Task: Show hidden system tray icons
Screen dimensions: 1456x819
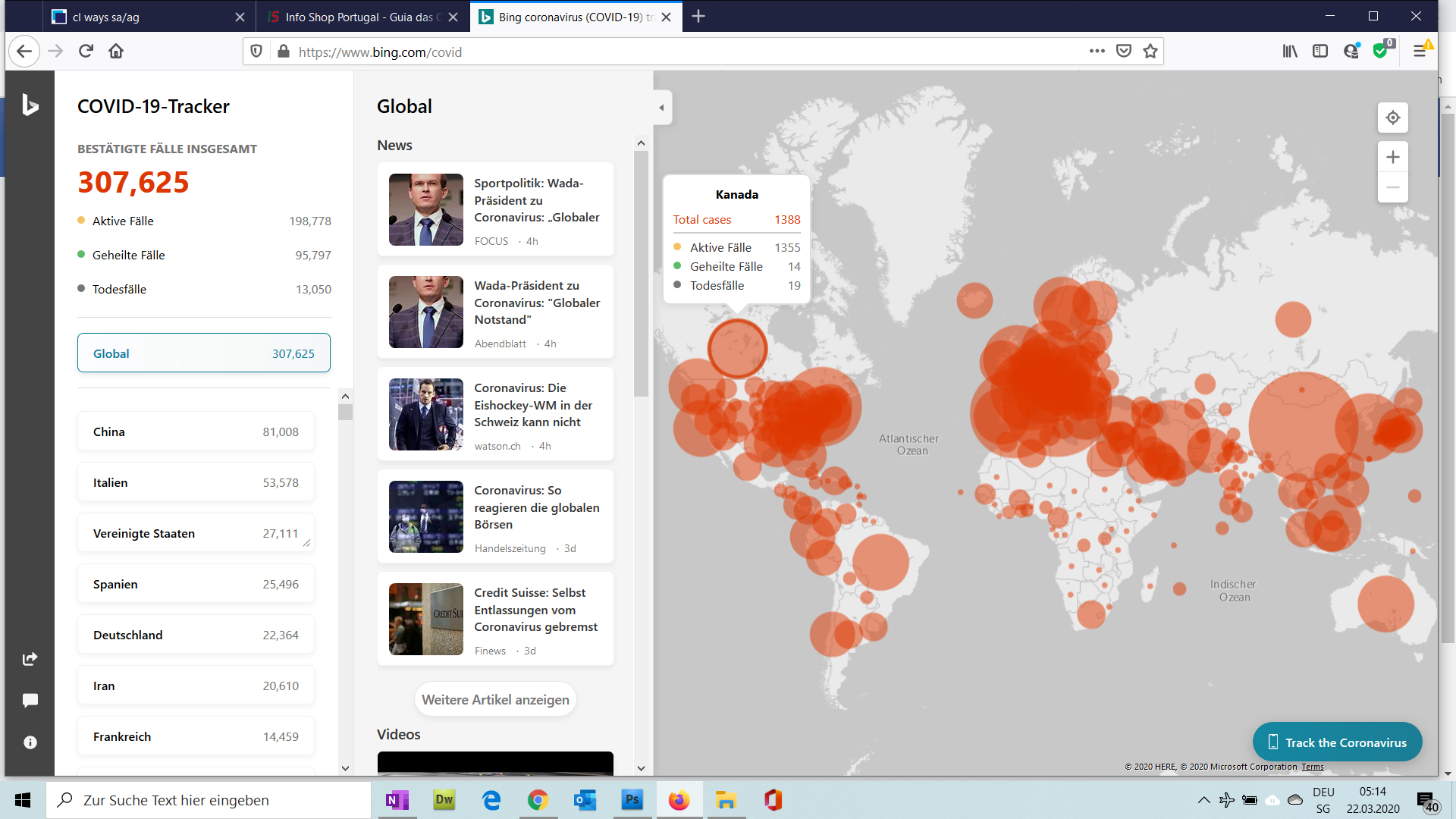Action: 1203,800
